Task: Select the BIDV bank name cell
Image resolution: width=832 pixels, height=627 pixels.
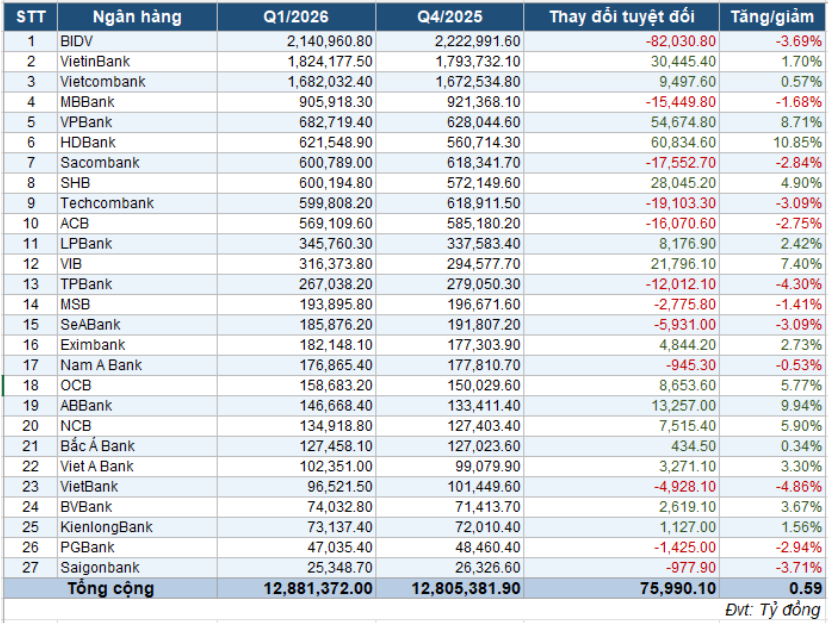Action: [137, 41]
